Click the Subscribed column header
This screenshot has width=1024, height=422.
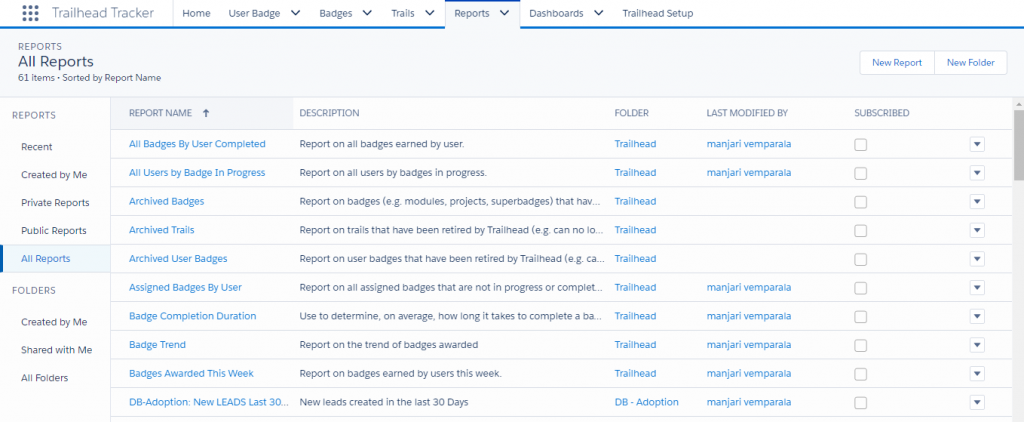882,113
